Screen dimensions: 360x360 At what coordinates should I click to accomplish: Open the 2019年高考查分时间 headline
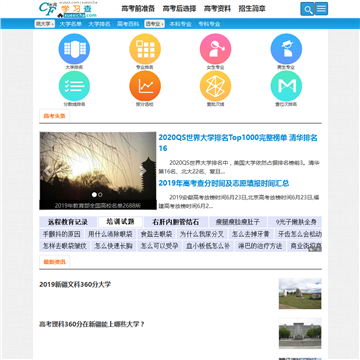coord(224,183)
